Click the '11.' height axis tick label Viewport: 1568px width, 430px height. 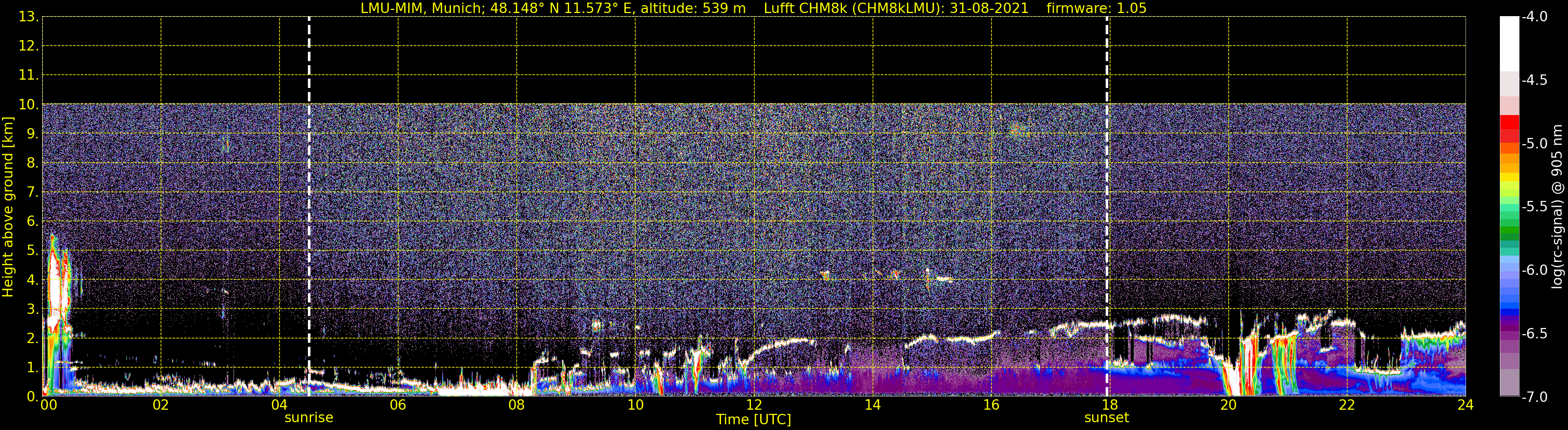tap(29, 75)
